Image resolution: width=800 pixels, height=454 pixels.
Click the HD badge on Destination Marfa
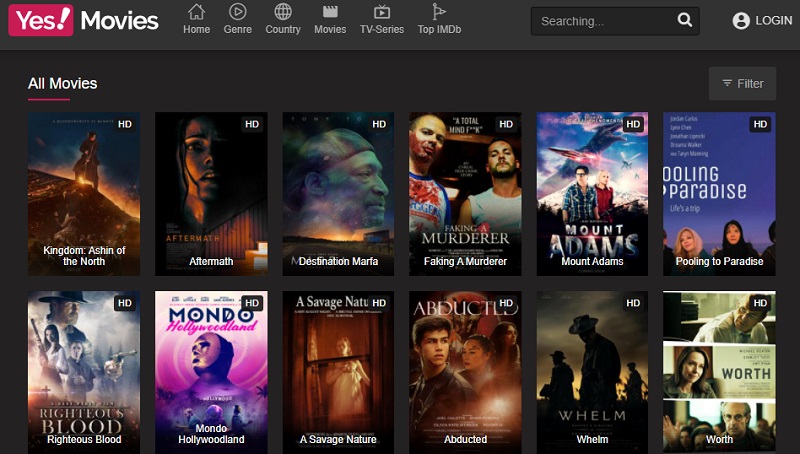379,124
